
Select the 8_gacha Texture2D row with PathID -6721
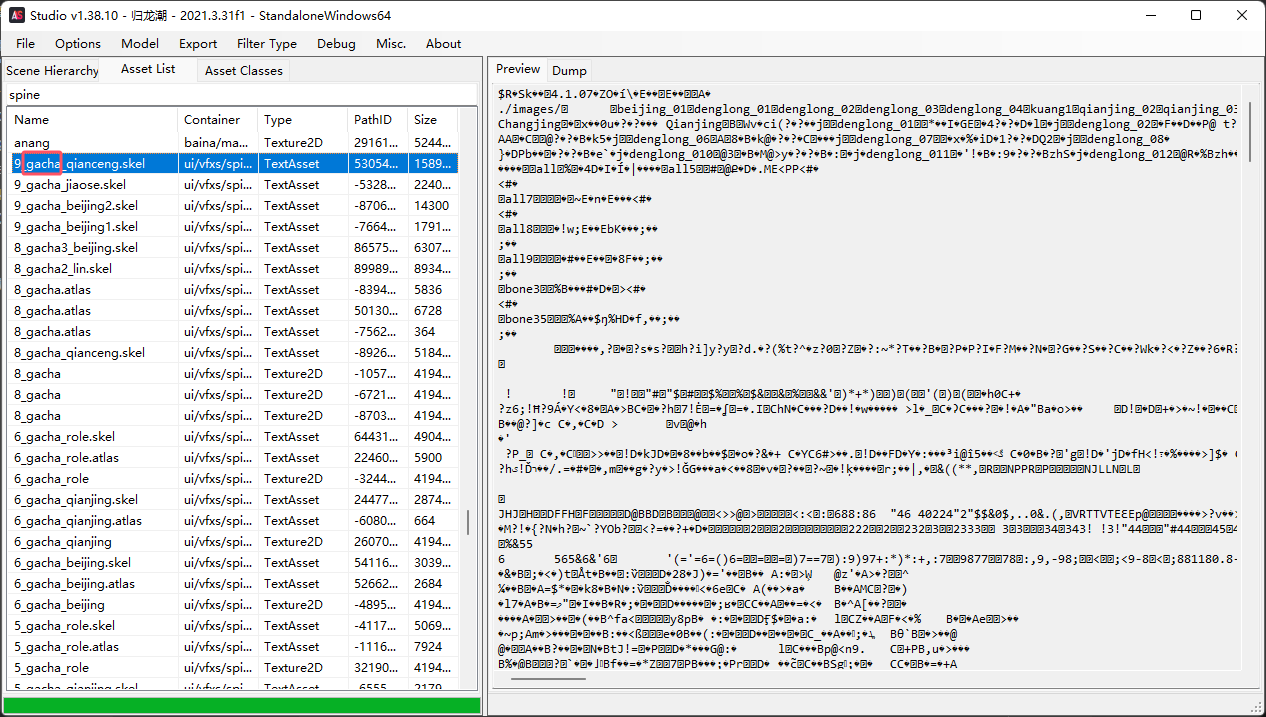[x=234, y=394]
